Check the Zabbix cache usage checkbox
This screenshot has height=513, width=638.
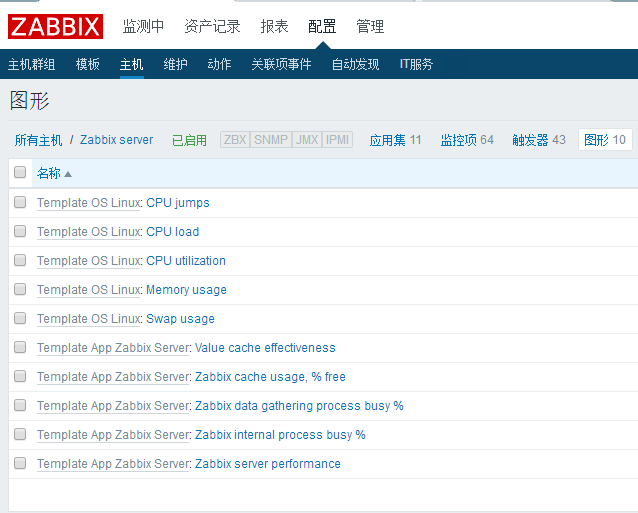[20, 376]
